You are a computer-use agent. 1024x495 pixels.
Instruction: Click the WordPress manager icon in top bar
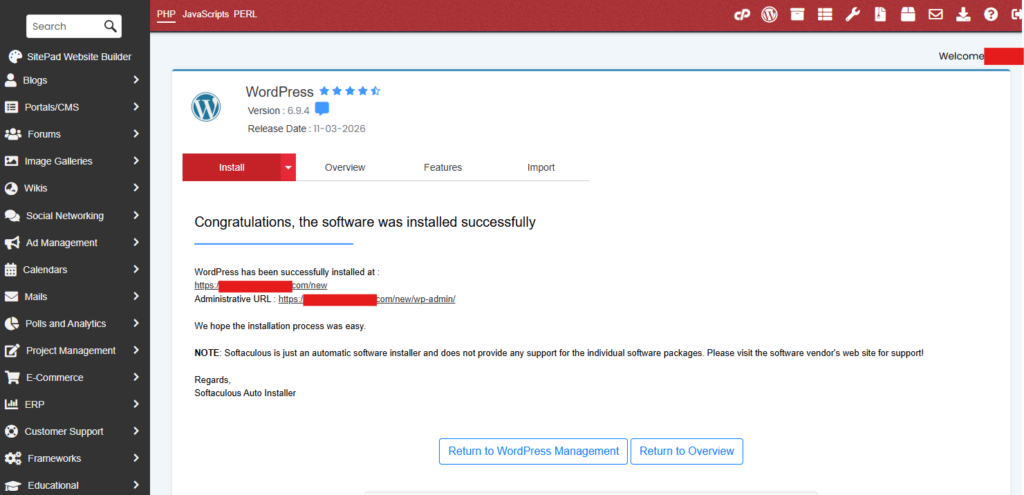point(769,14)
